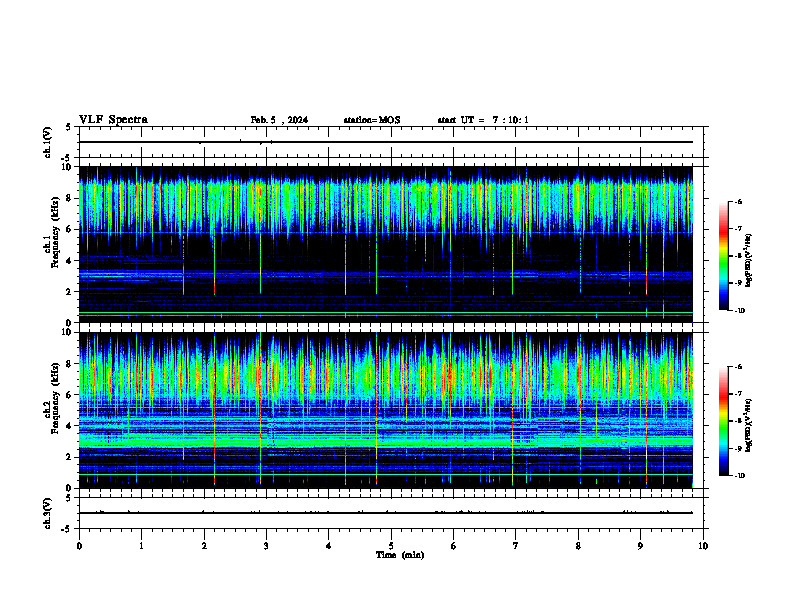
Task: Click the ch.1 waveform trace in the top strip
Action: (386, 142)
